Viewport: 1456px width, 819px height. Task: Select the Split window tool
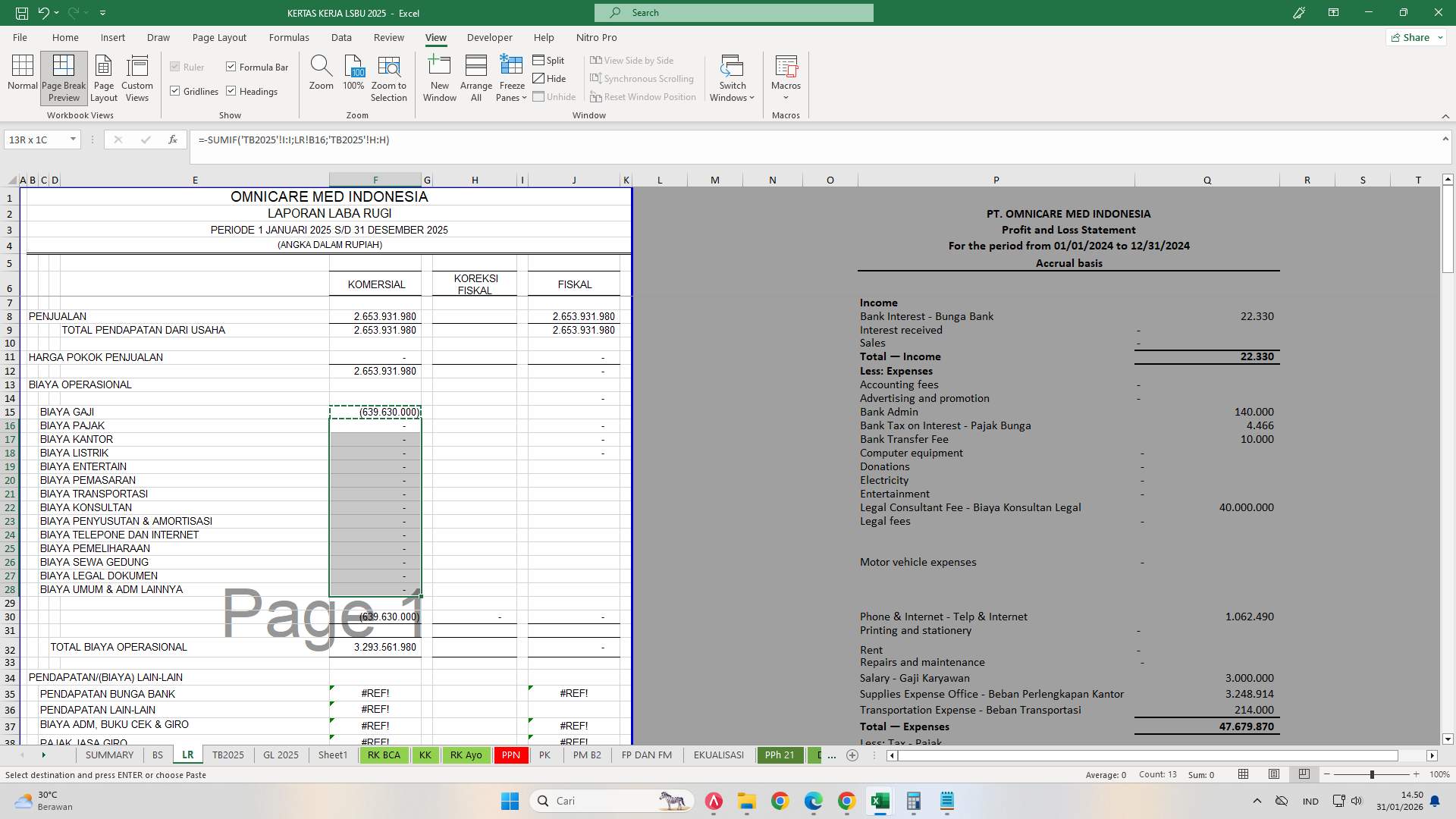tap(549, 60)
